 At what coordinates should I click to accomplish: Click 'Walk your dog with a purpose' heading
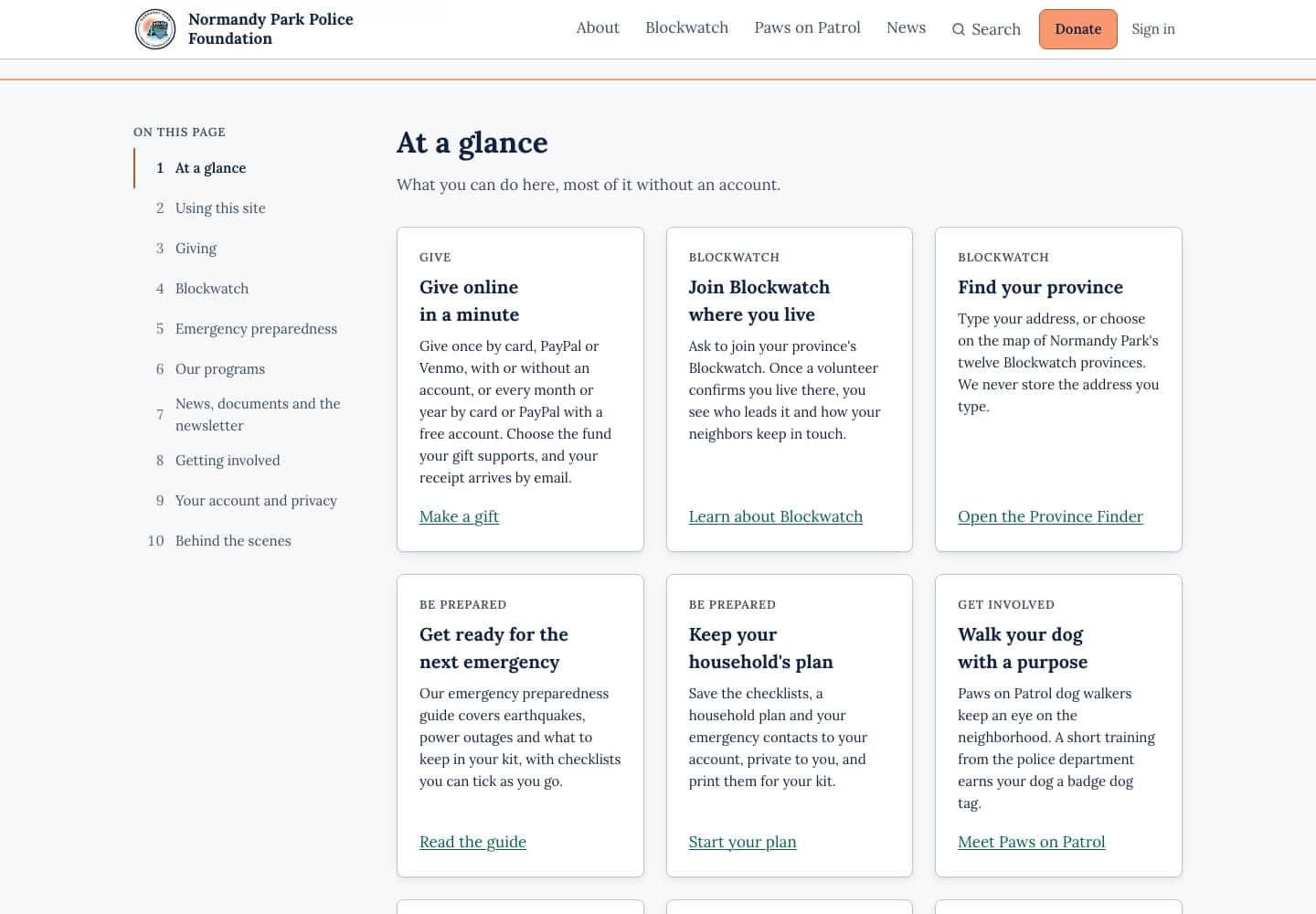click(x=1023, y=648)
